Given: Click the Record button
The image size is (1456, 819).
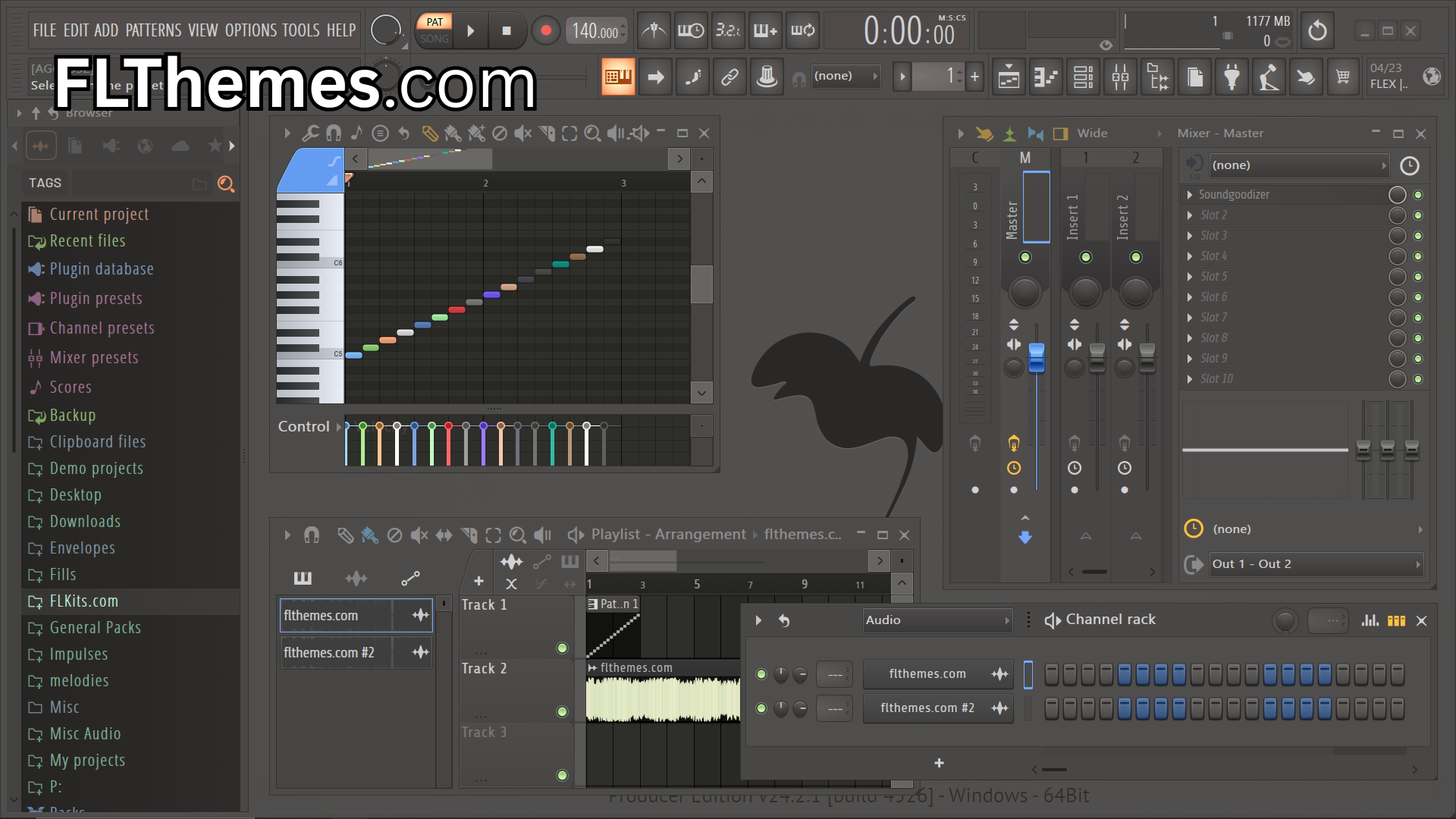Looking at the screenshot, I should (545, 31).
